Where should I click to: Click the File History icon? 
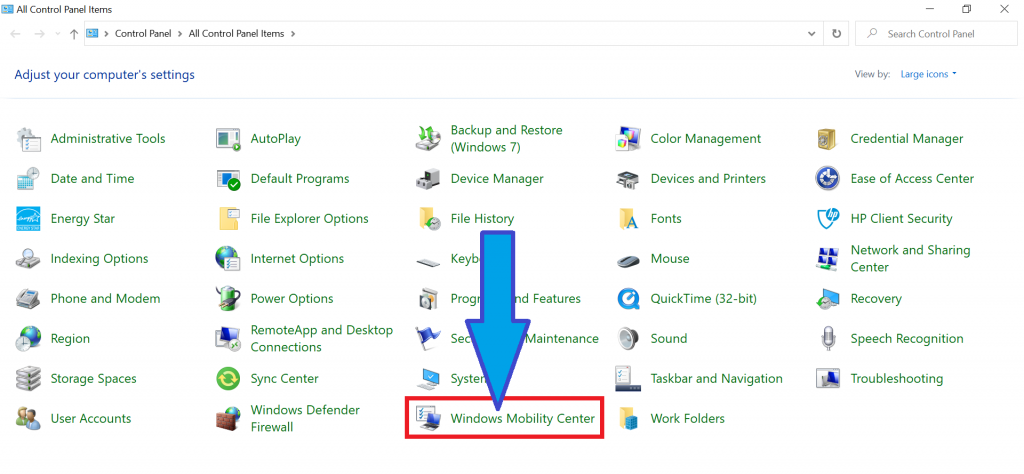(428, 219)
